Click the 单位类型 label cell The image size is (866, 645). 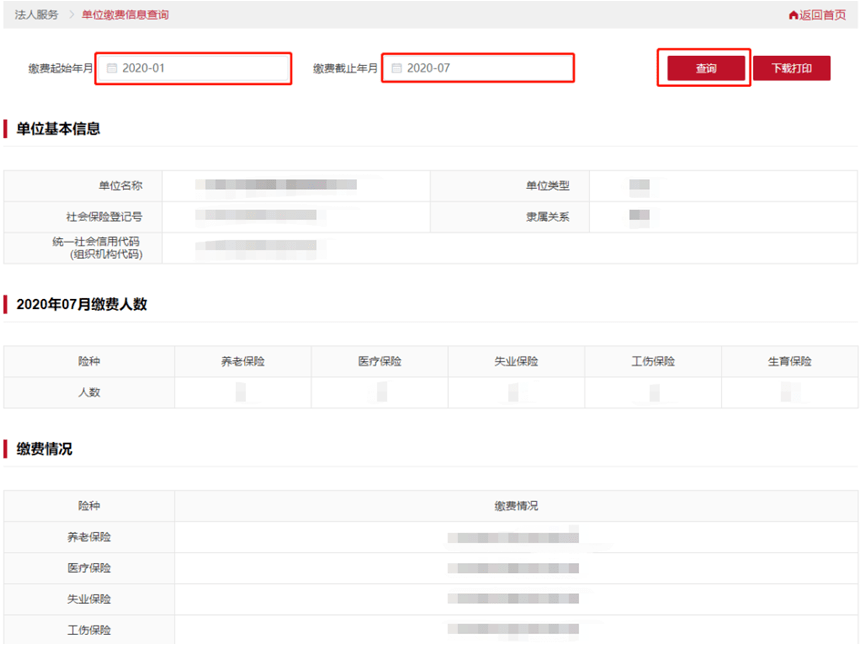[547, 186]
